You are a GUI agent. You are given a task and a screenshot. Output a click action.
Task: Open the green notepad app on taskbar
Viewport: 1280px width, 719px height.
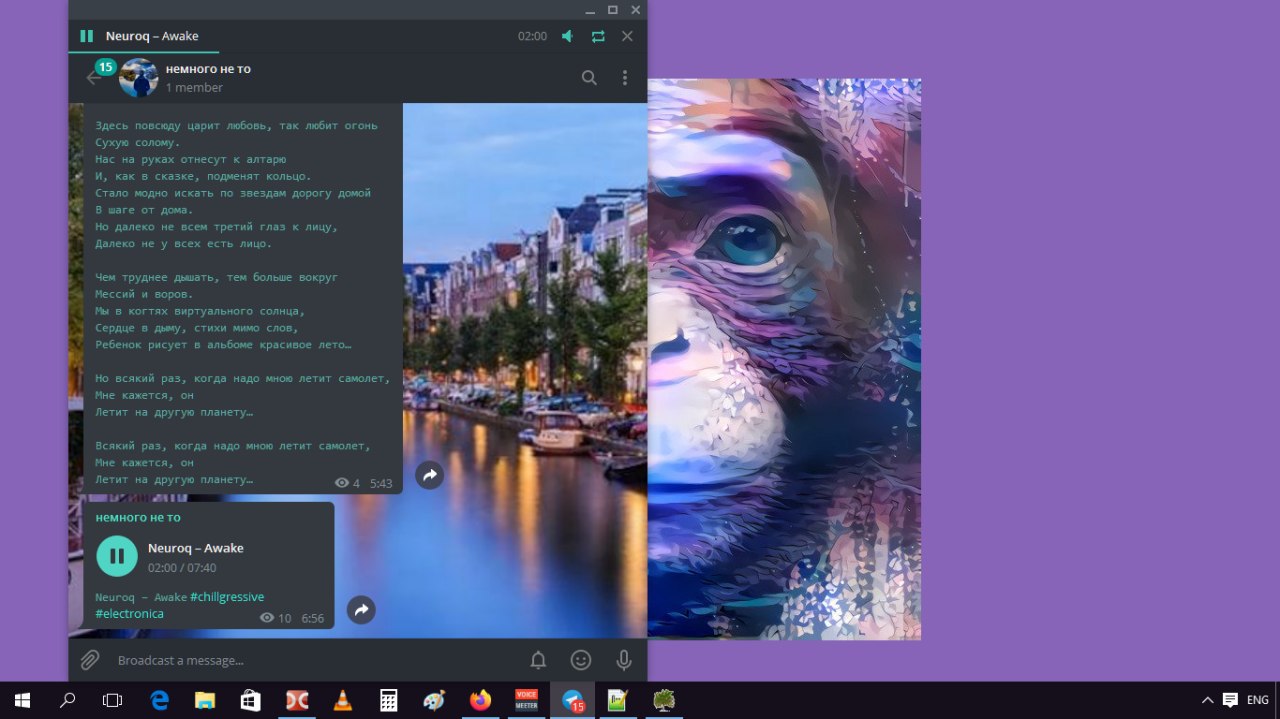tap(617, 701)
